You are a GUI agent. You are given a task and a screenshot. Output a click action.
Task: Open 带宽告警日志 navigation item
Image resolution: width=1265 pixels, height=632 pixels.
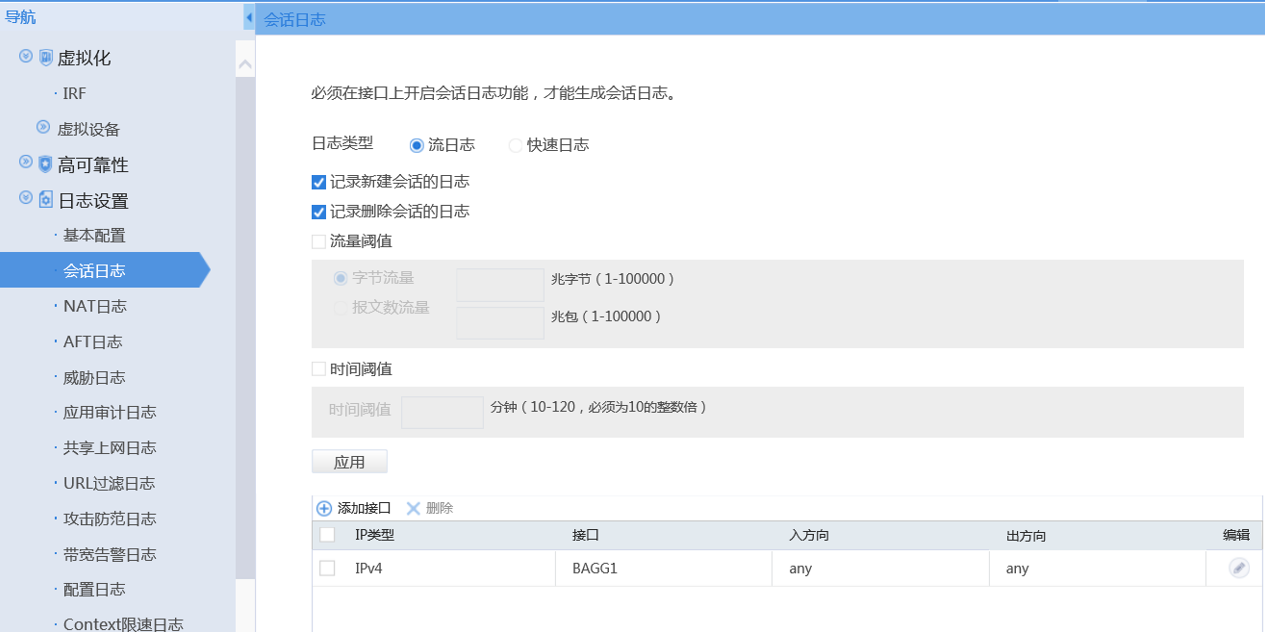(110, 554)
